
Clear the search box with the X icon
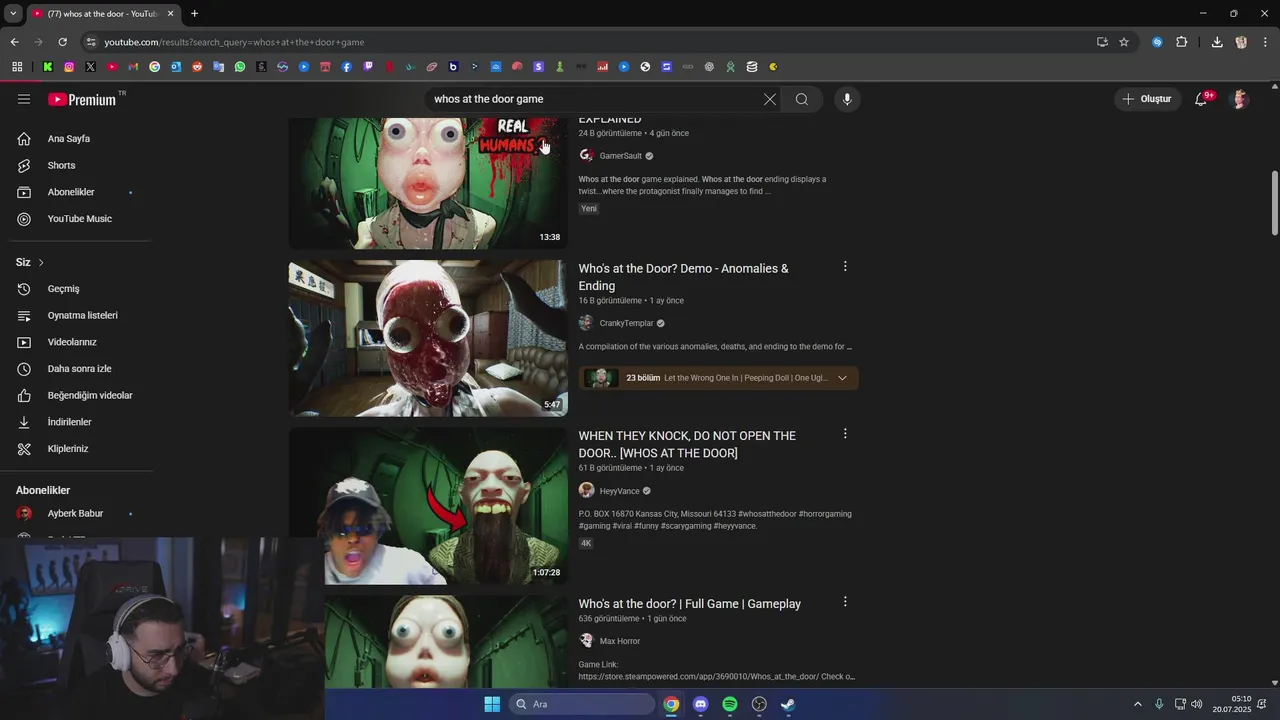769,99
